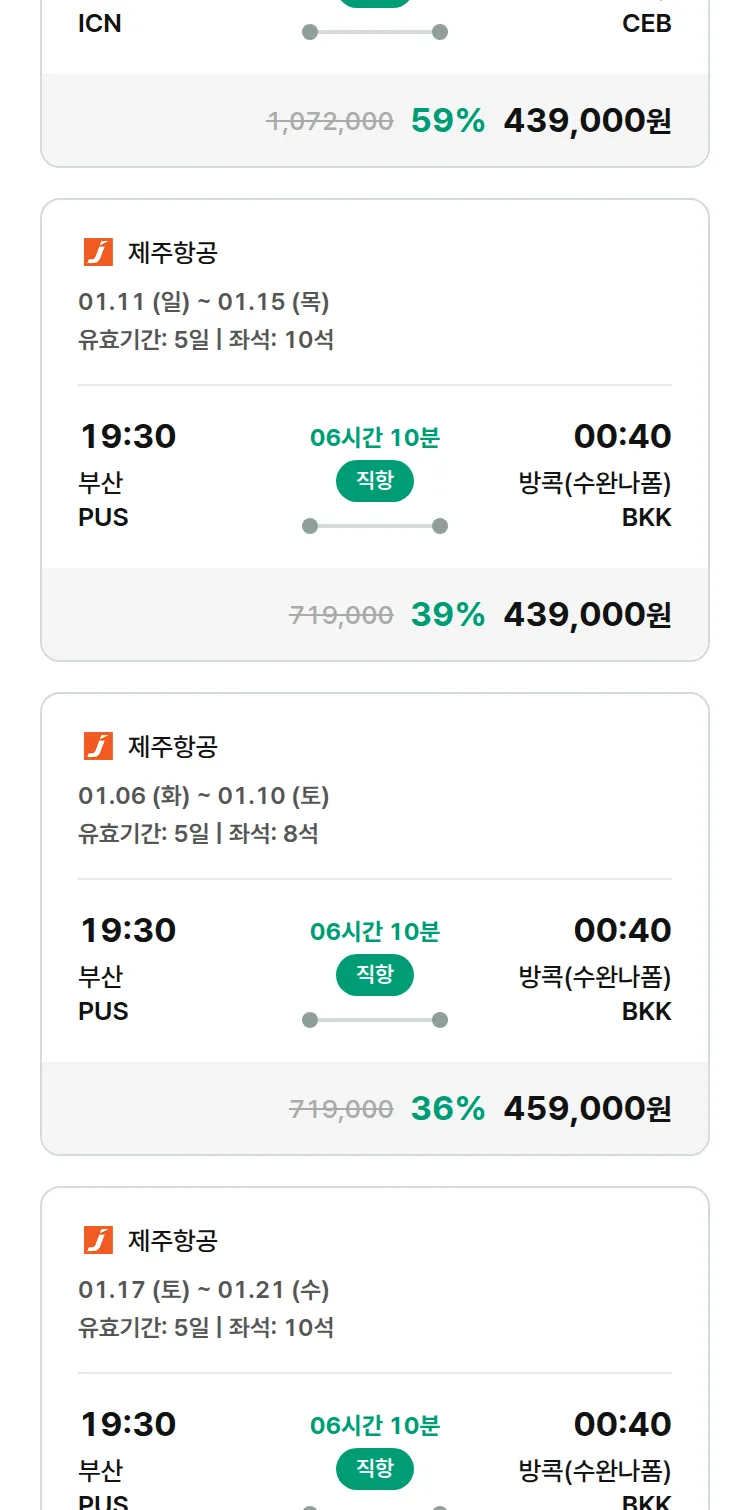Viewport: 750px width, 1510px height.
Task: Select the 59% discounted 439,000원 fare
Action: (587, 121)
